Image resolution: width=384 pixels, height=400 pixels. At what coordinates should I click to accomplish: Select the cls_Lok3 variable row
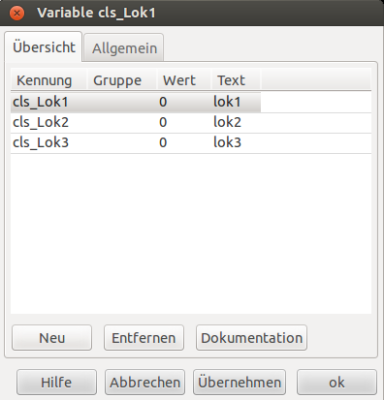pos(191,143)
